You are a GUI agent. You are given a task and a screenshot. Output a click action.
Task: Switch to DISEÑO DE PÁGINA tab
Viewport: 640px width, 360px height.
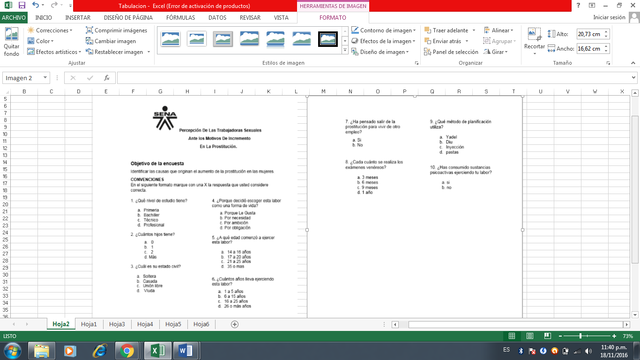(x=128, y=18)
